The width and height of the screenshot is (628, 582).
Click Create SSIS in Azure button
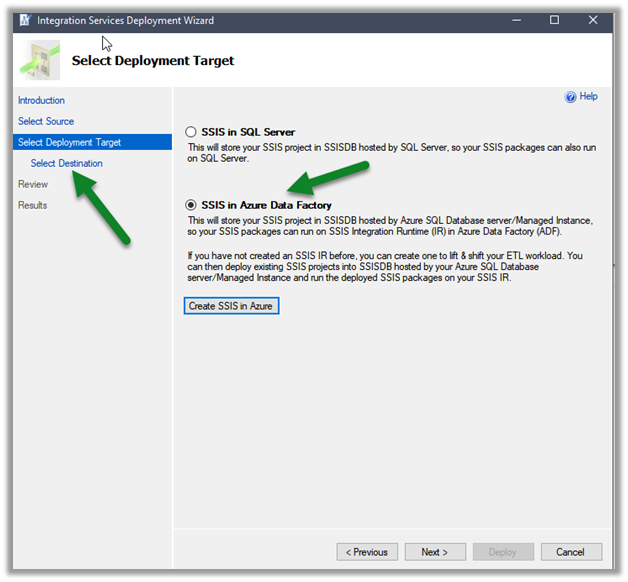tap(231, 306)
